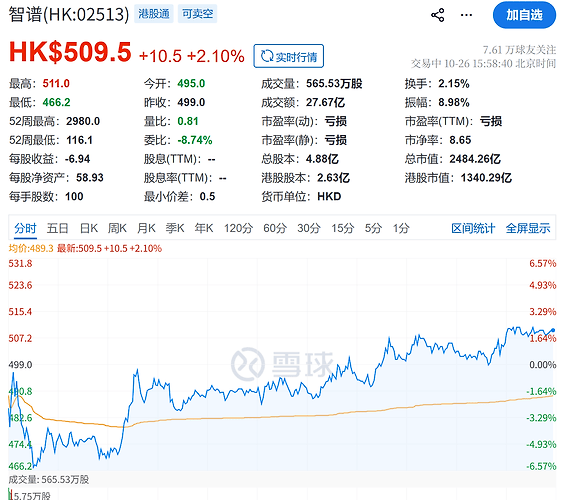Switch to the 120分 chart tab

238,228
